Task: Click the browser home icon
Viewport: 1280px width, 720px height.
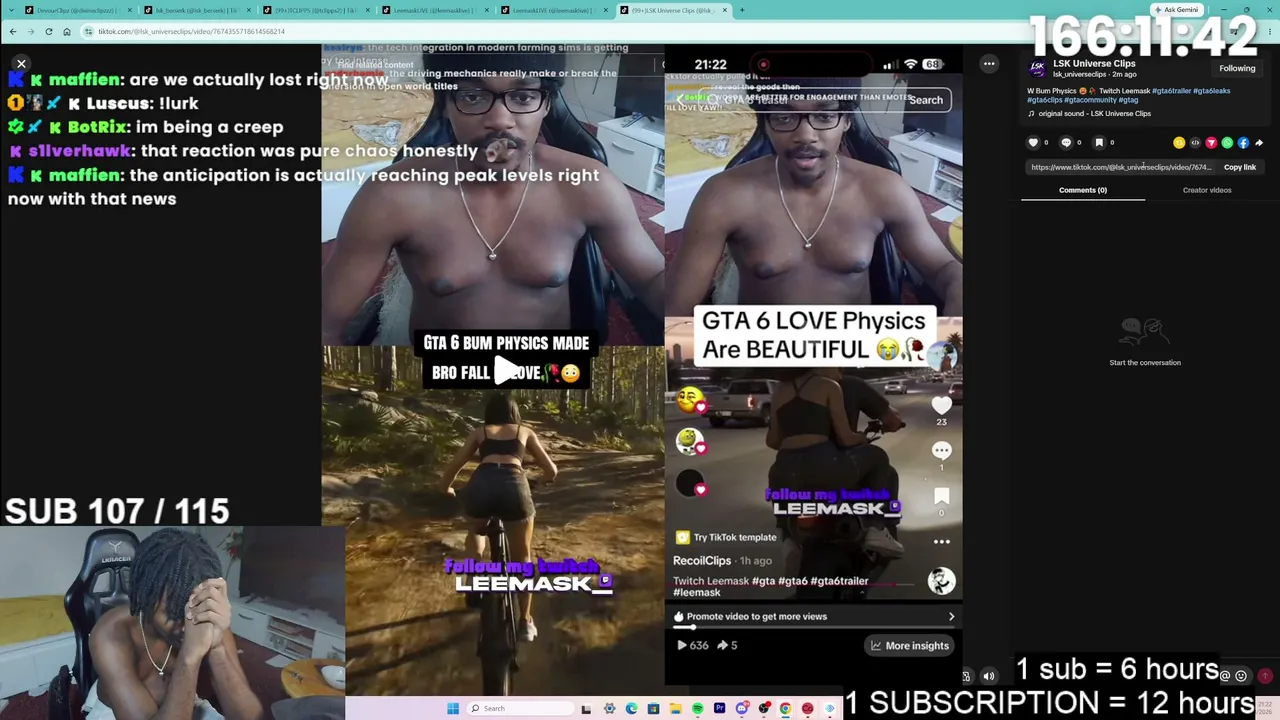Action: [x=67, y=31]
